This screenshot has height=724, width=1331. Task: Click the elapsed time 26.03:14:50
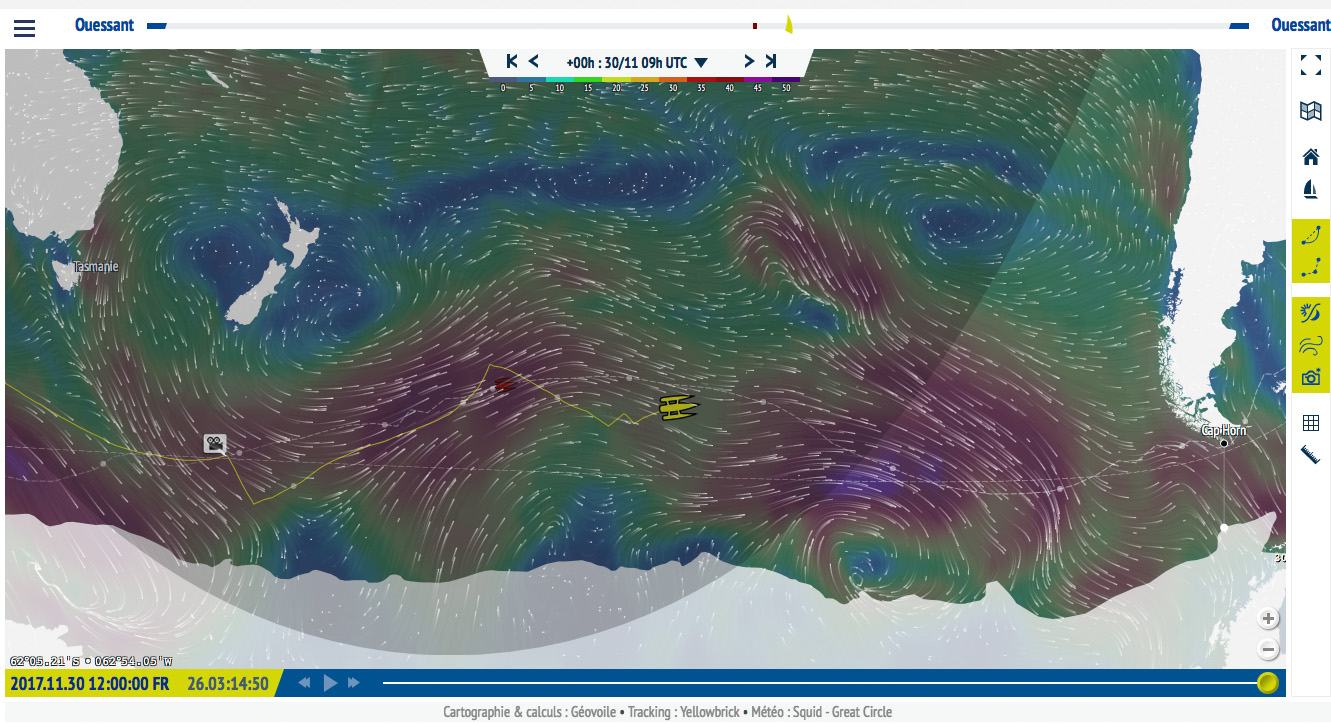pyautogui.click(x=228, y=683)
